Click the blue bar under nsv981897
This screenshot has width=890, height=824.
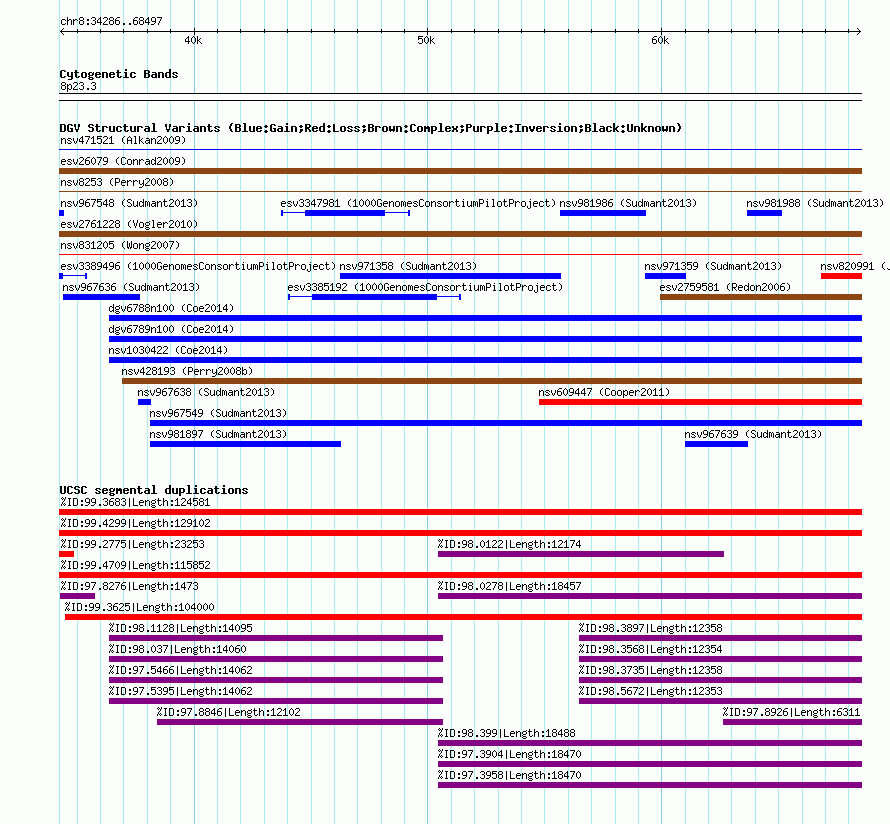point(245,444)
